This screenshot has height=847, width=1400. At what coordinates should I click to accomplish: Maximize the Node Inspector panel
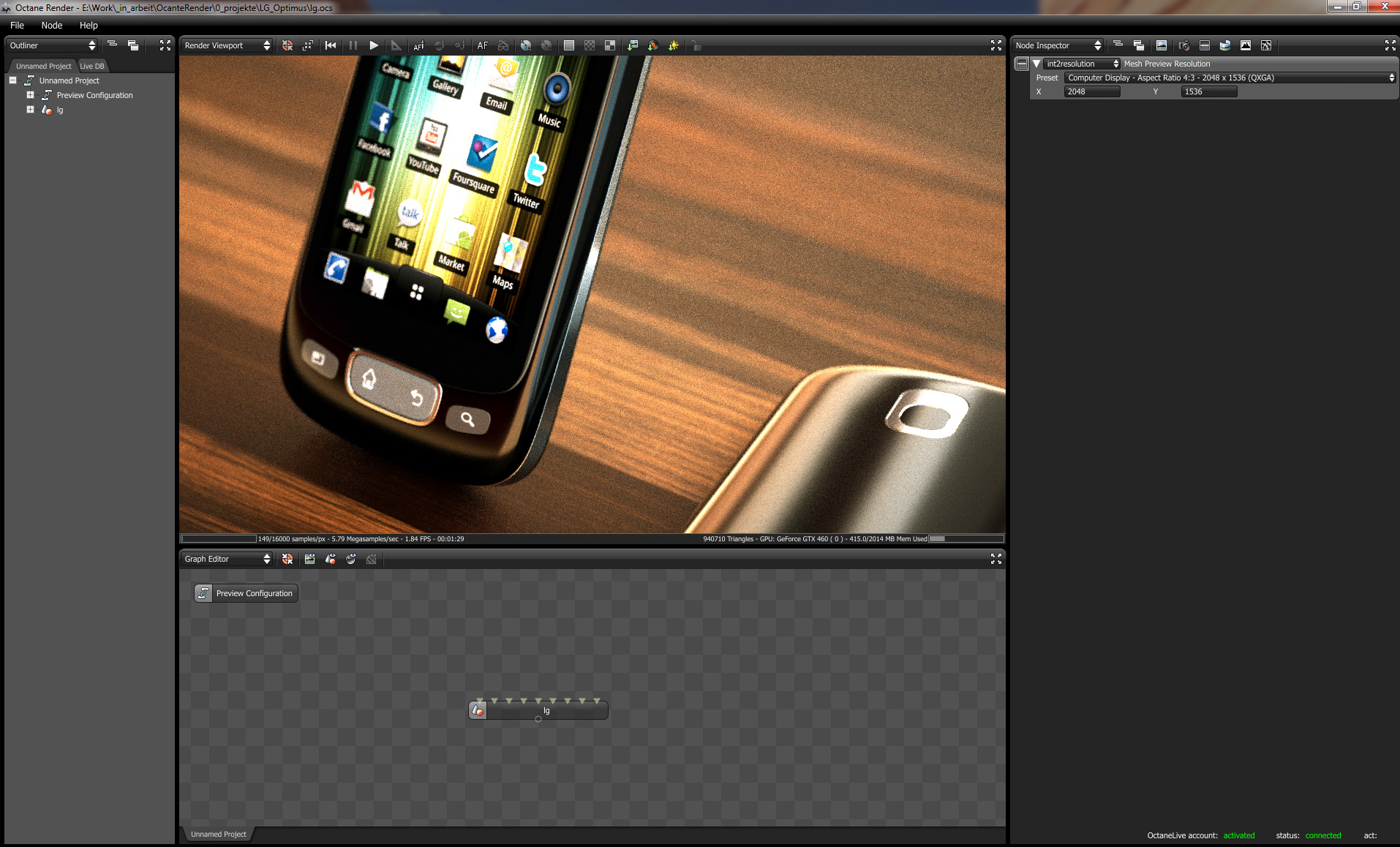coord(1390,45)
